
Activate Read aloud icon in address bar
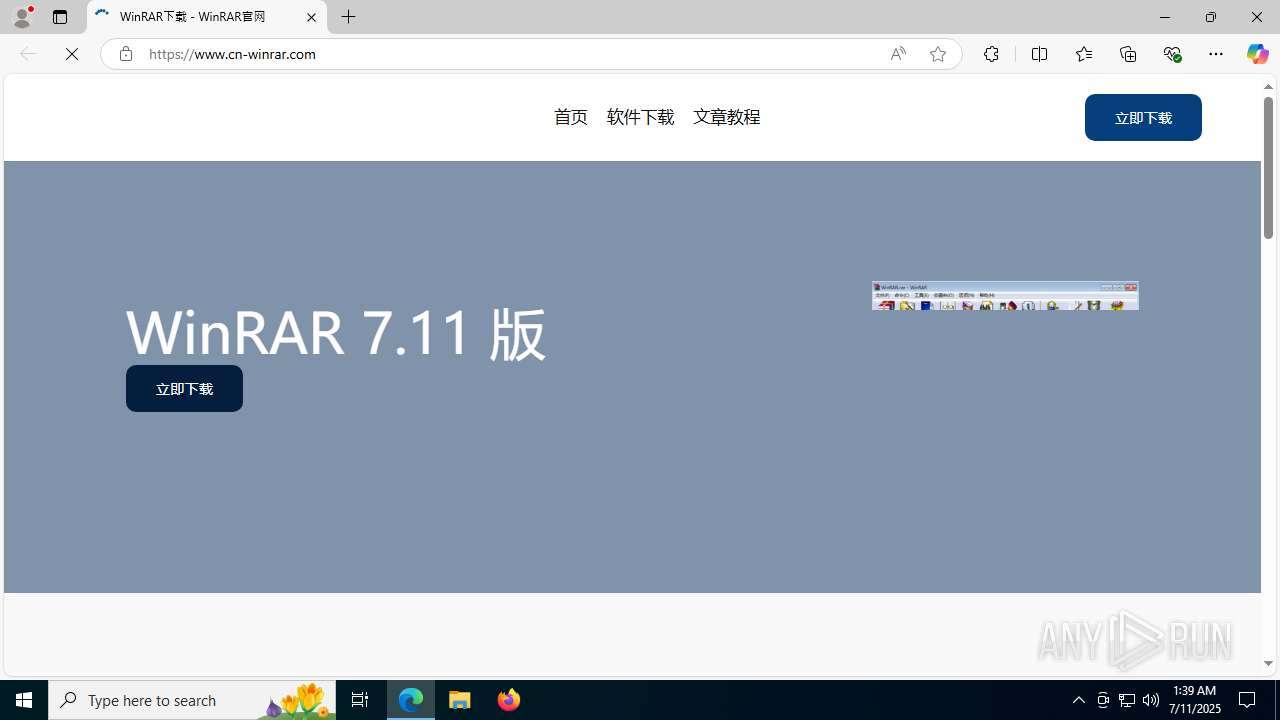[898, 54]
